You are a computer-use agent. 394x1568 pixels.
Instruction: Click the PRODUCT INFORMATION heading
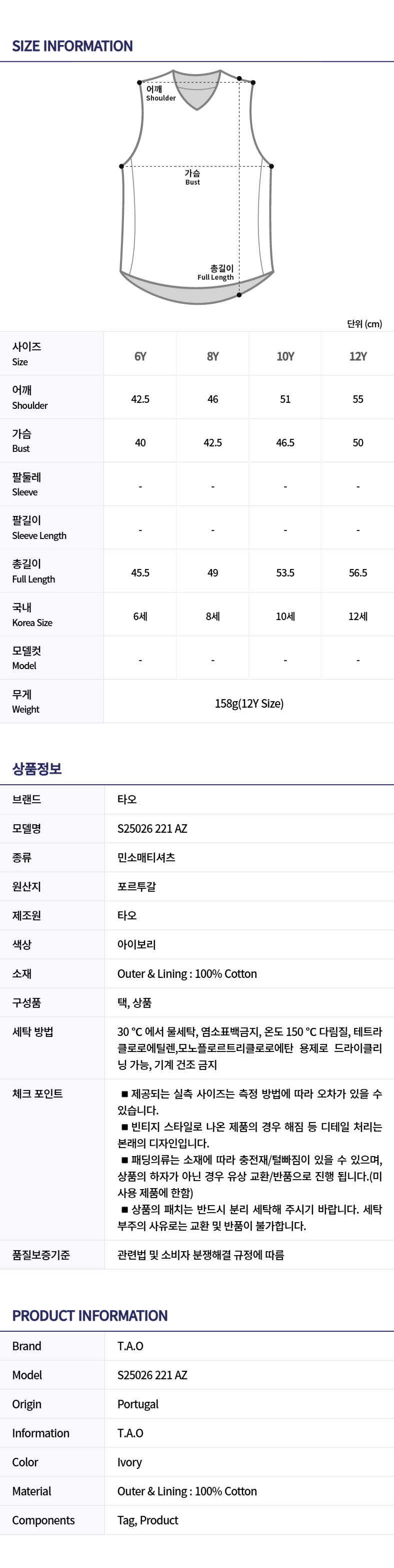(90, 1315)
